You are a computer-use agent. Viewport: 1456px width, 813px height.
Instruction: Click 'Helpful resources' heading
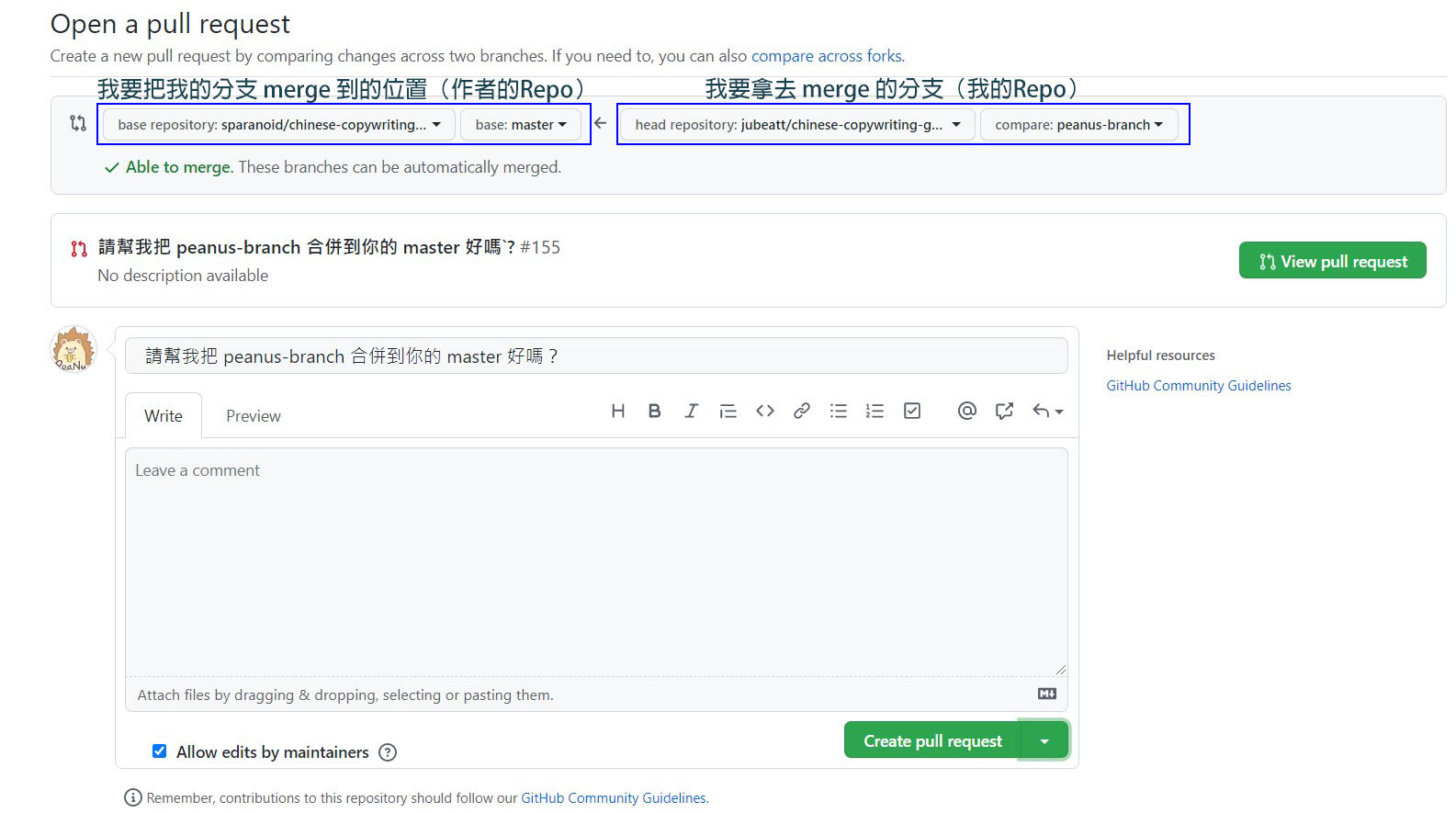point(1160,356)
